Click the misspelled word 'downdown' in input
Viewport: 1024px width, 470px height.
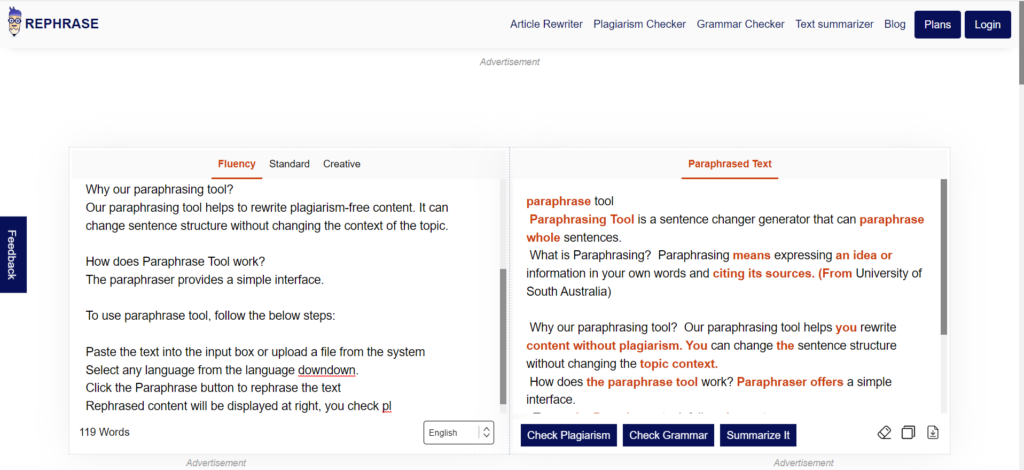coord(327,370)
